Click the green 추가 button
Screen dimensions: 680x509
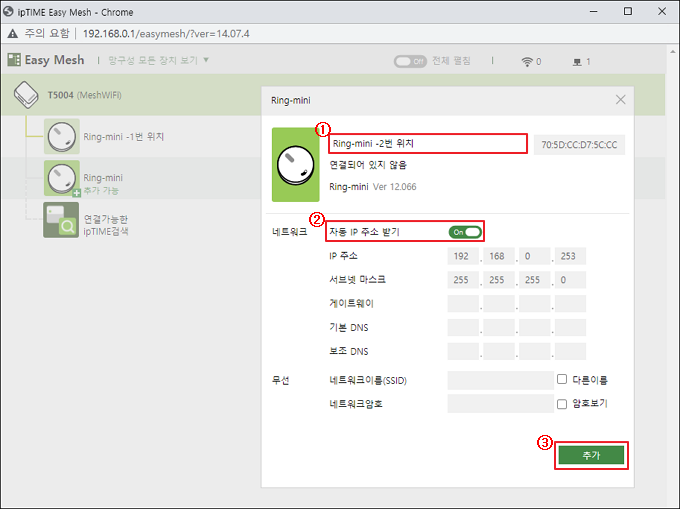pyautogui.click(x=591, y=455)
